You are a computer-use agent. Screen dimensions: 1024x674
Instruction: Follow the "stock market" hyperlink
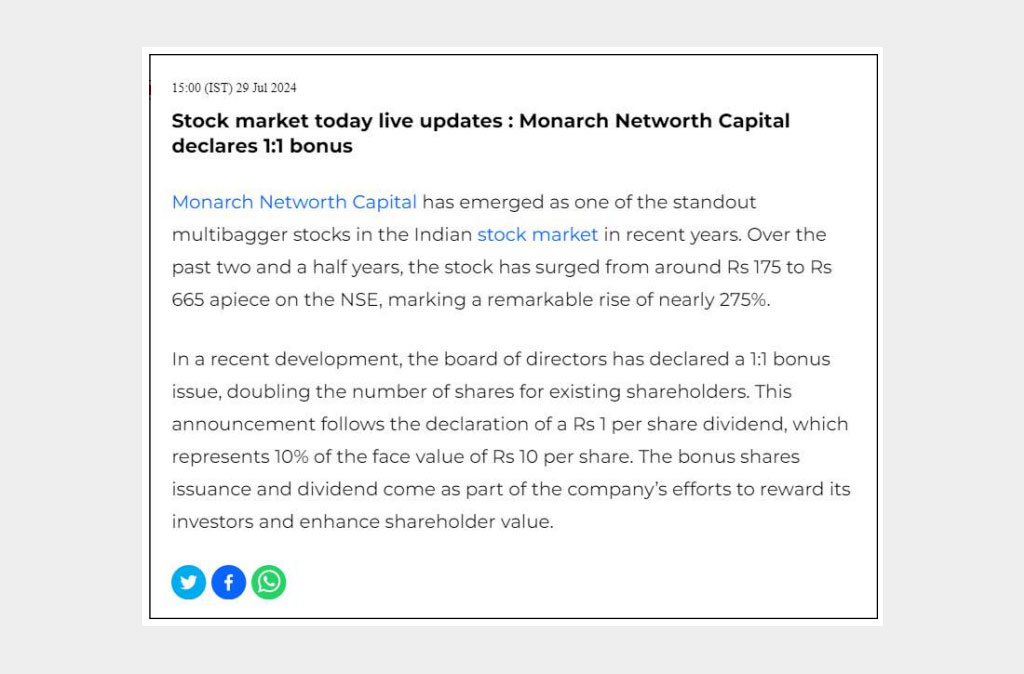pos(537,235)
